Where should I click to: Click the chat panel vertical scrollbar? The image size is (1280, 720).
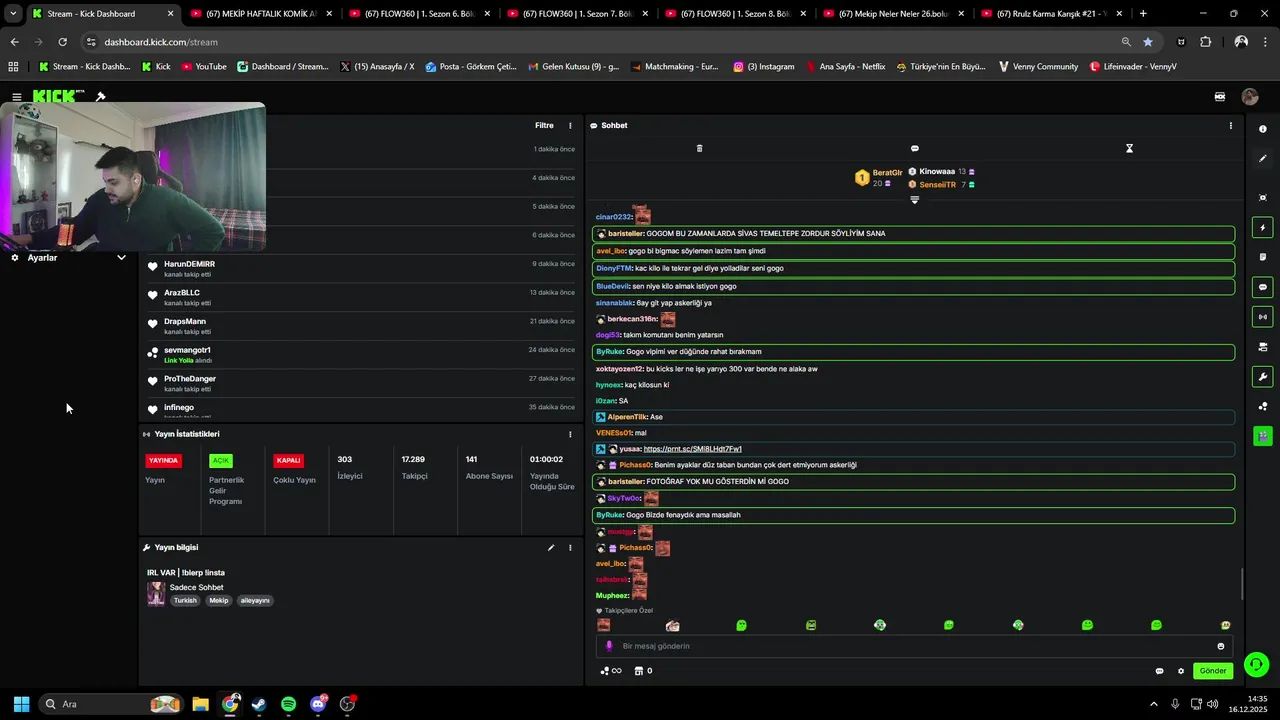click(1241, 584)
